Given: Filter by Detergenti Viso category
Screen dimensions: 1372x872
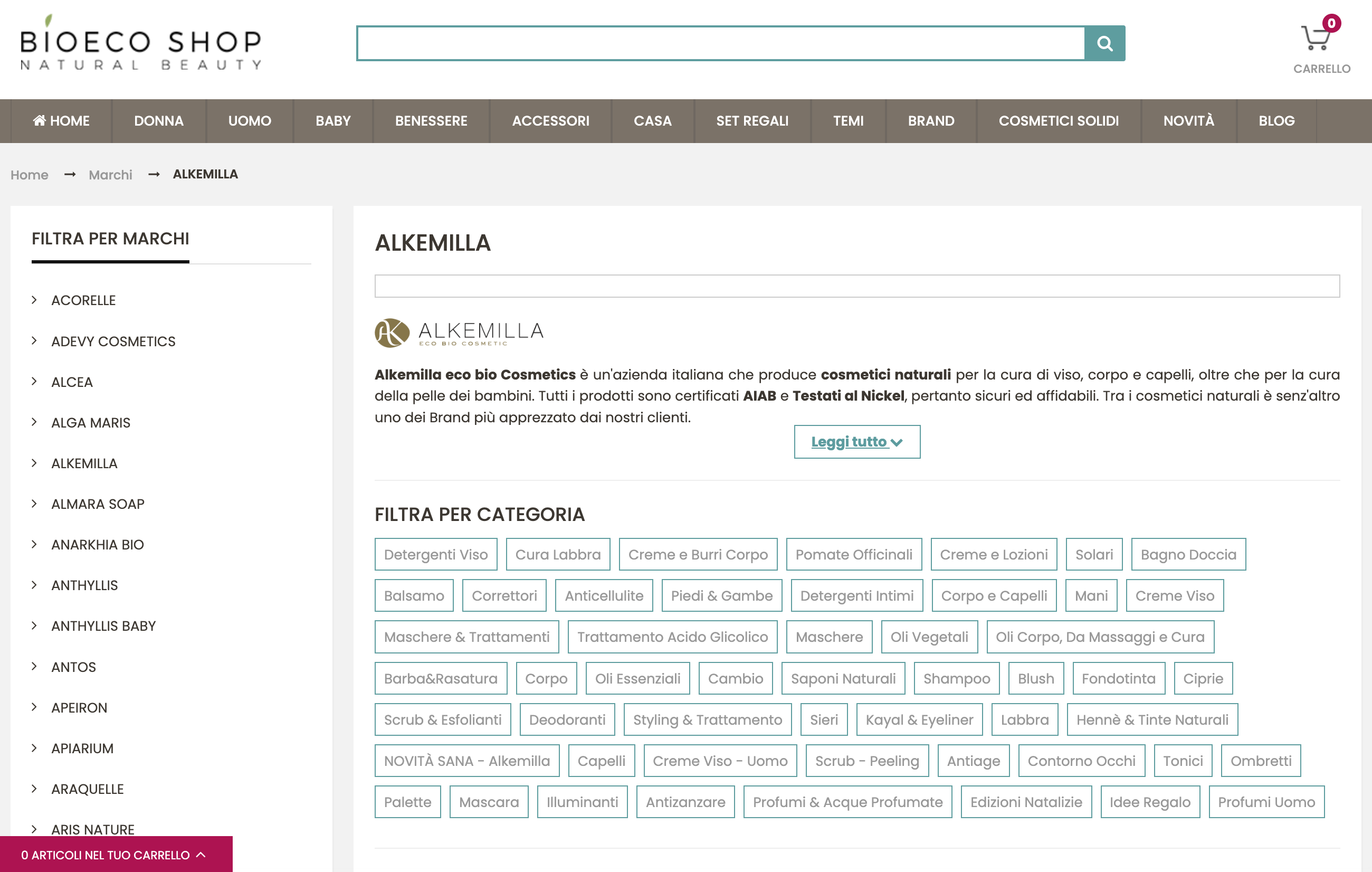Looking at the screenshot, I should [x=435, y=555].
